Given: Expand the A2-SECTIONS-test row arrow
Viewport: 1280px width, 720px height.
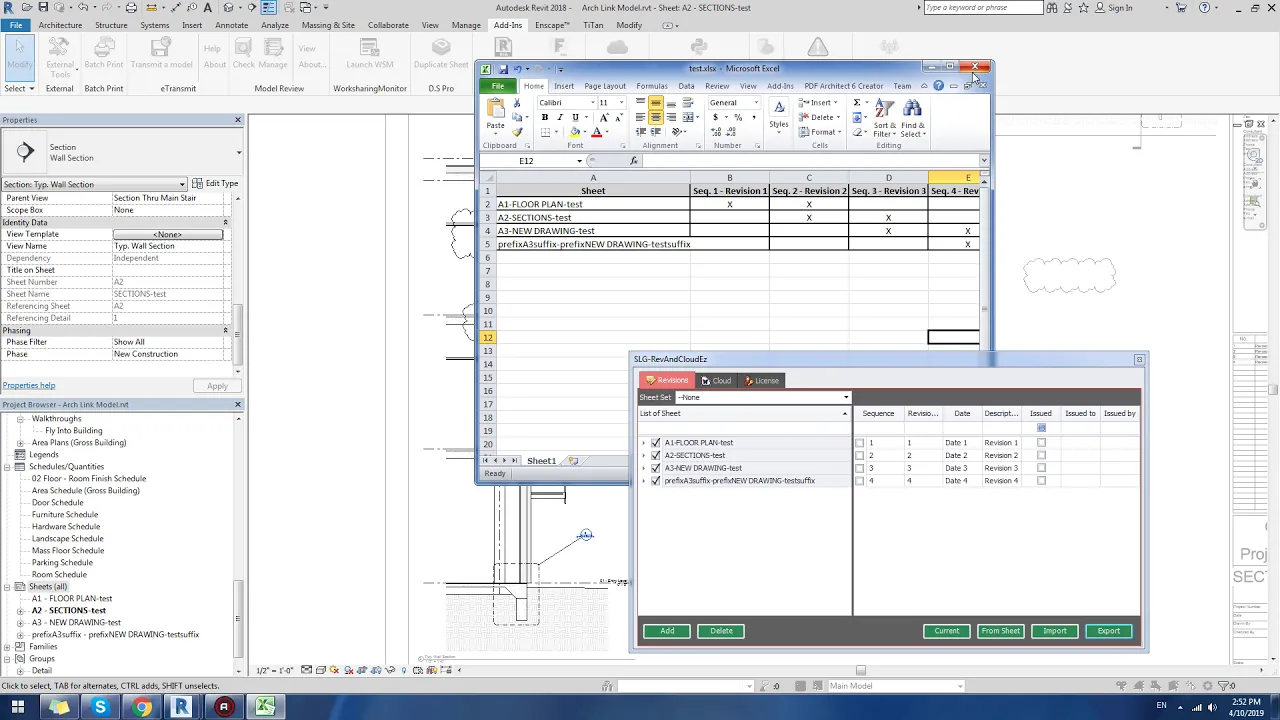Looking at the screenshot, I should pyautogui.click(x=644, y=456).
